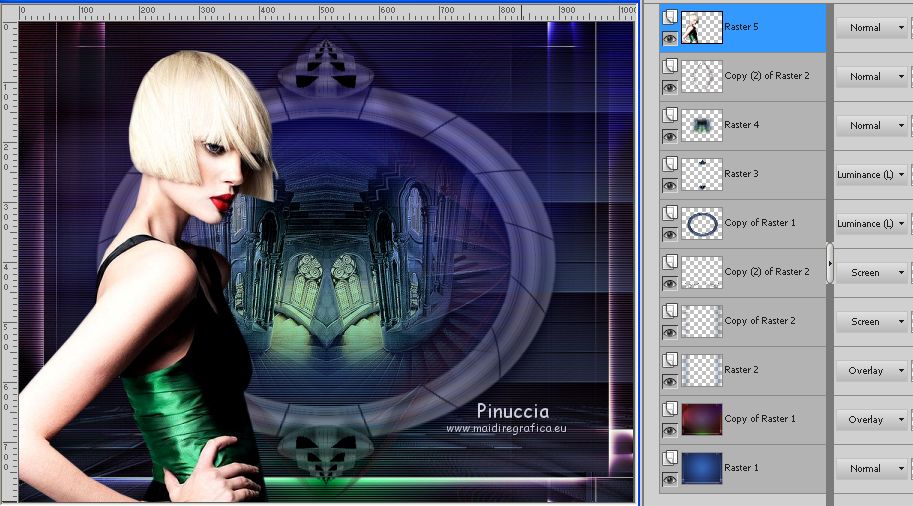Hide the Overlay-mode Copy of Raster 1 layer
The image size is (913, 506).
[670, 430]
